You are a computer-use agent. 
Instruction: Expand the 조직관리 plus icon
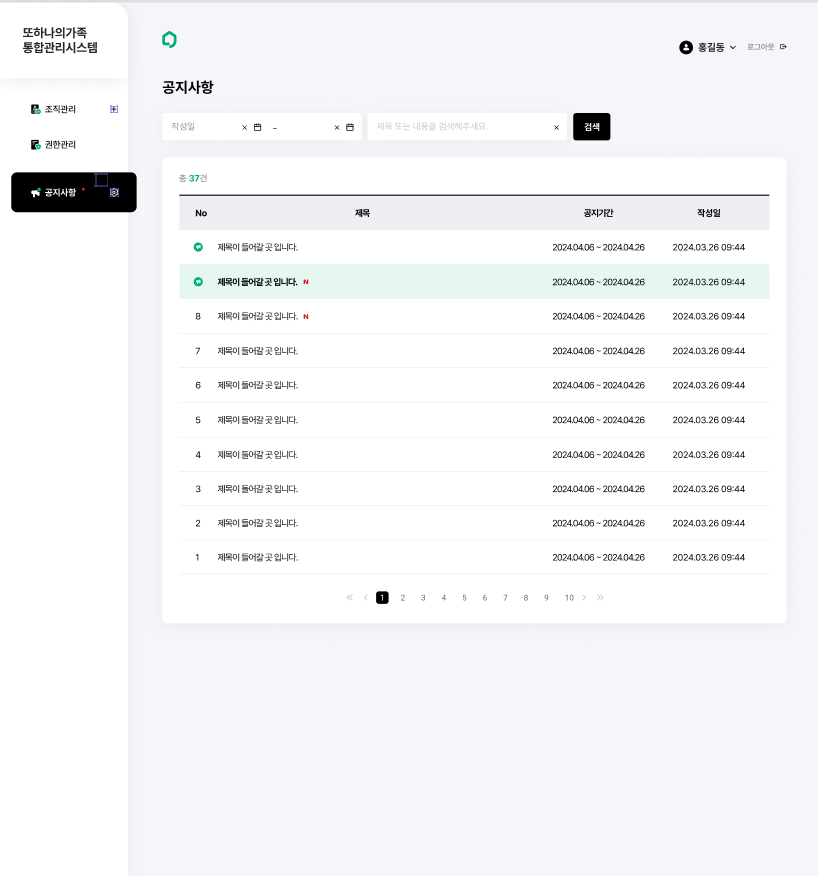(114, 109)
